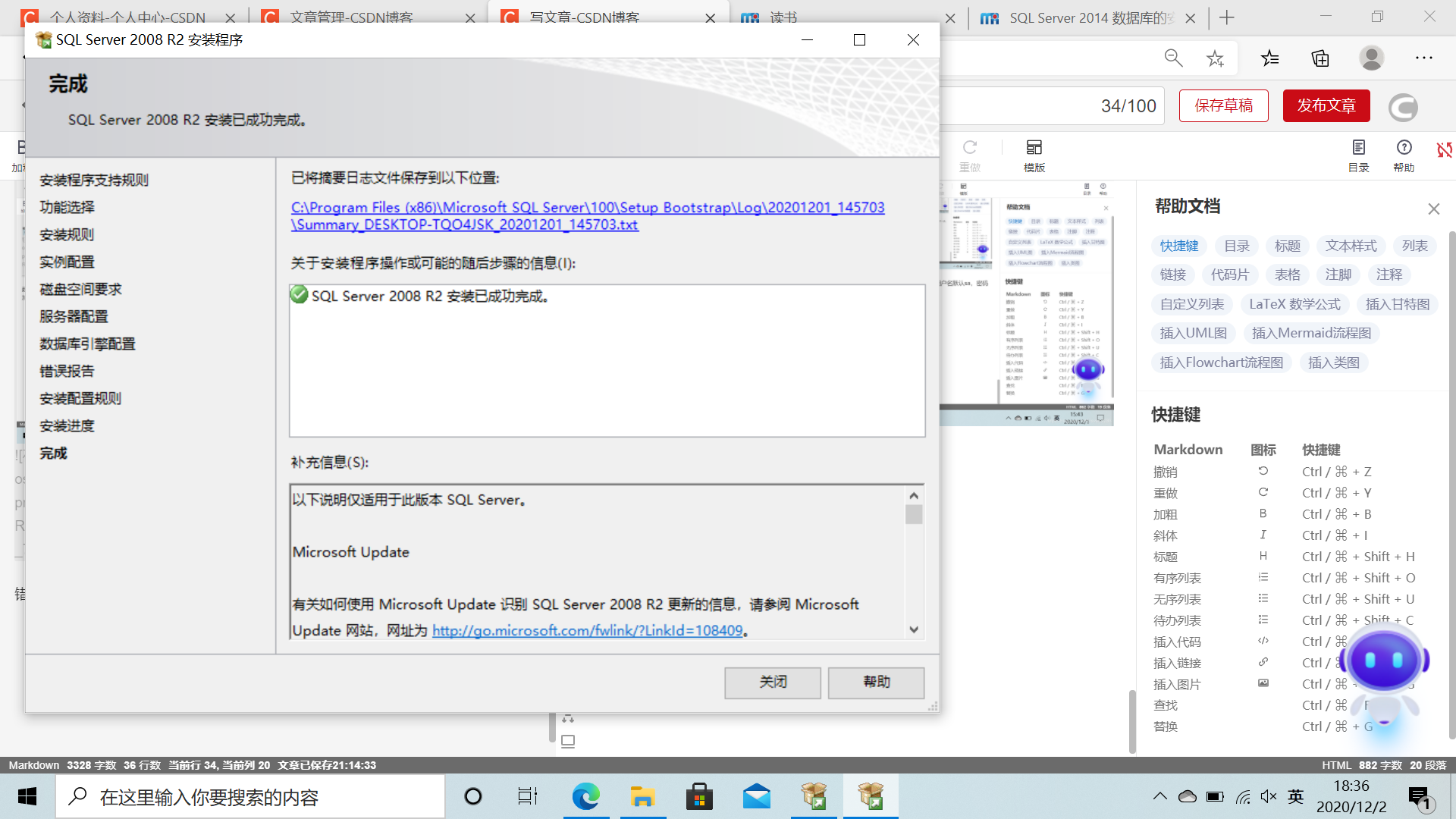Open Microsoft Edge from taskbar
Image resolution: width=1456 pixels, height=819 pixels.
[x=585, y=796]
